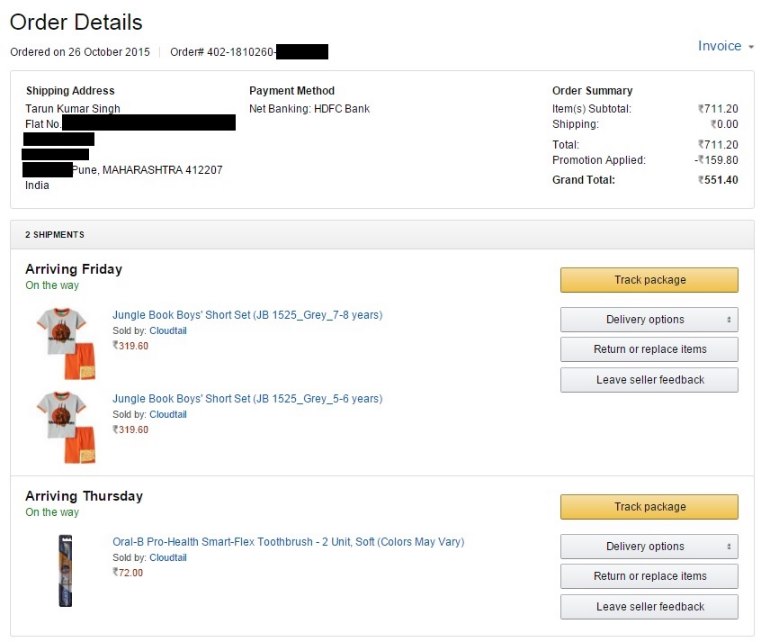
Task: Leave seller feedback for the Friday shipment
Action: [x=649, y=380]
